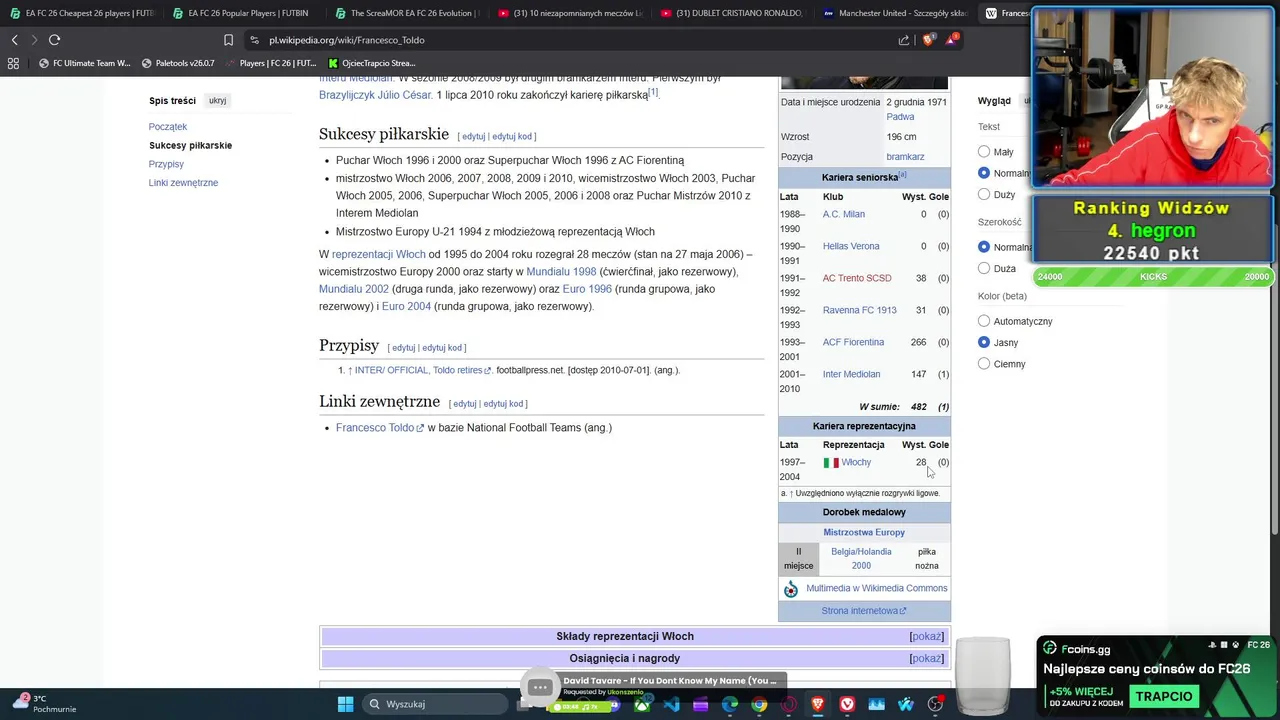Select 'Normalna' width radio

[x=984, y=247]
